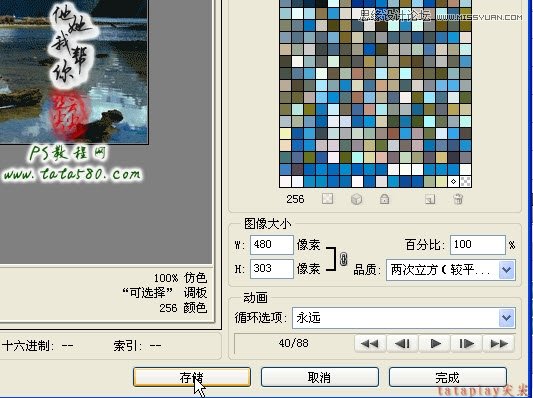Select the bottom-left white swatch in color table

[285, 181]
